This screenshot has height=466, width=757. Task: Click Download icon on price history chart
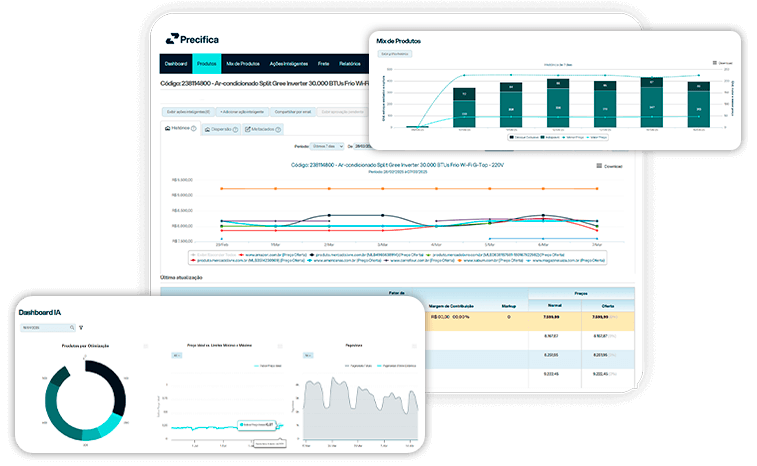(599, 166)
